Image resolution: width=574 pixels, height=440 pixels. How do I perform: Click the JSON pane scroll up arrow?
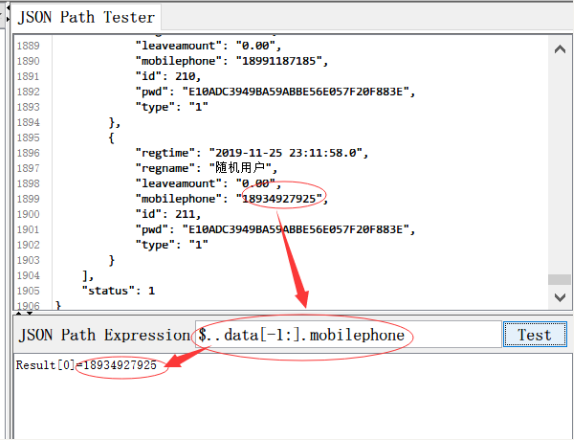pyautogui.click(x=560, y=49)
